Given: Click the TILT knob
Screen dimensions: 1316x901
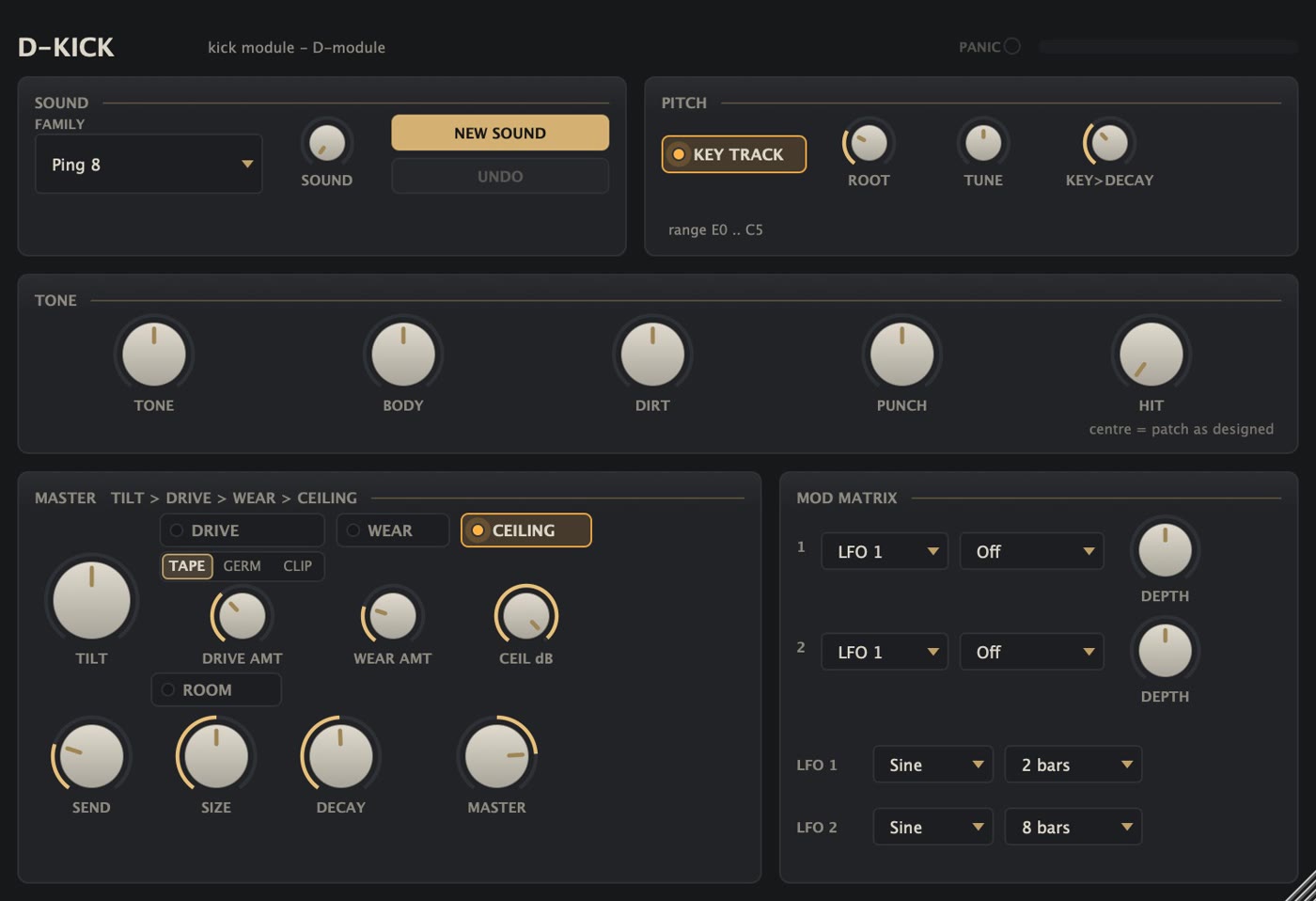Looking at the screenshot, I should click(x=91, y=600).
